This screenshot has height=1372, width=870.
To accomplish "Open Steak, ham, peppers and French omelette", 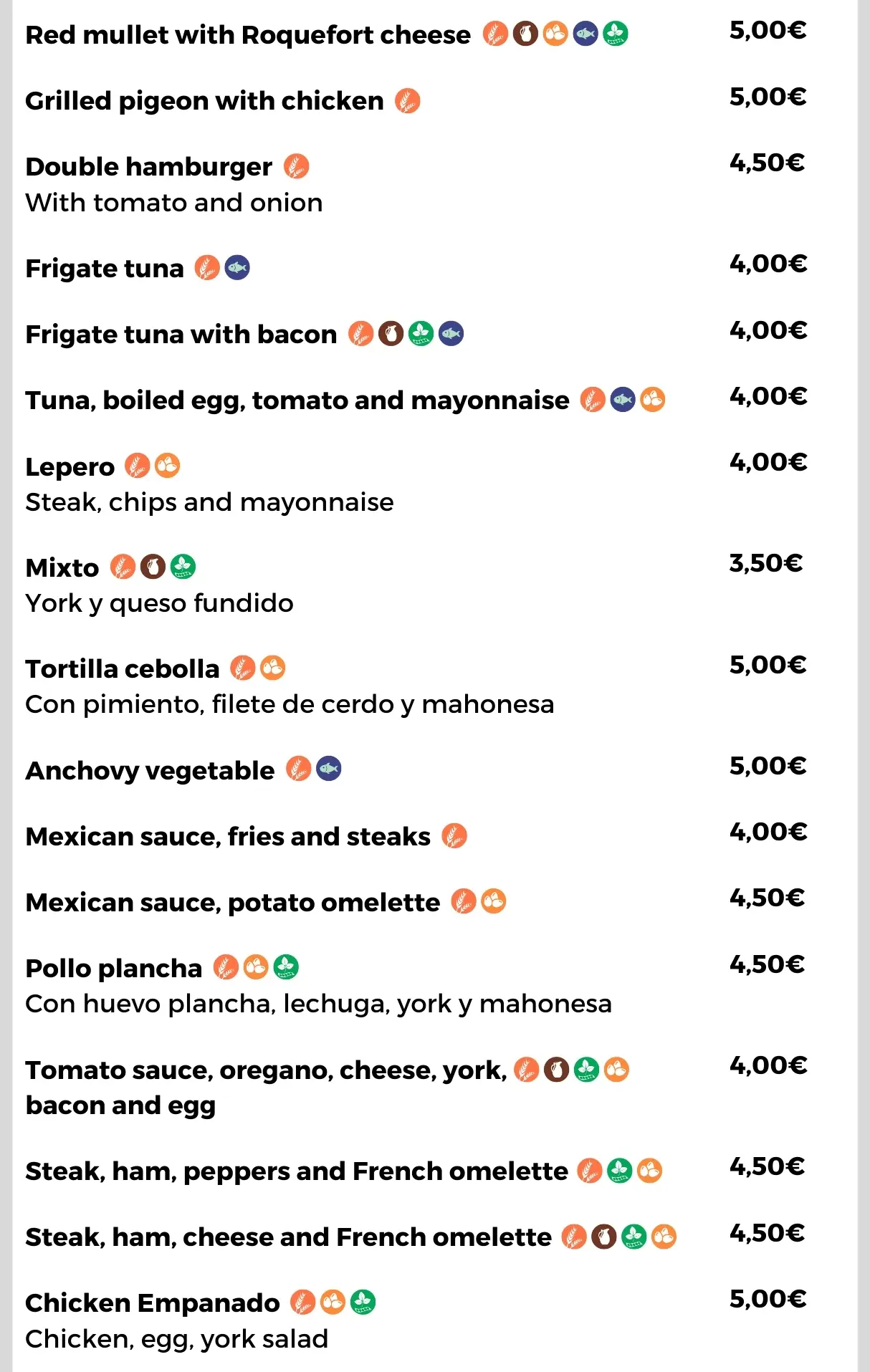I will point(296,1171).
